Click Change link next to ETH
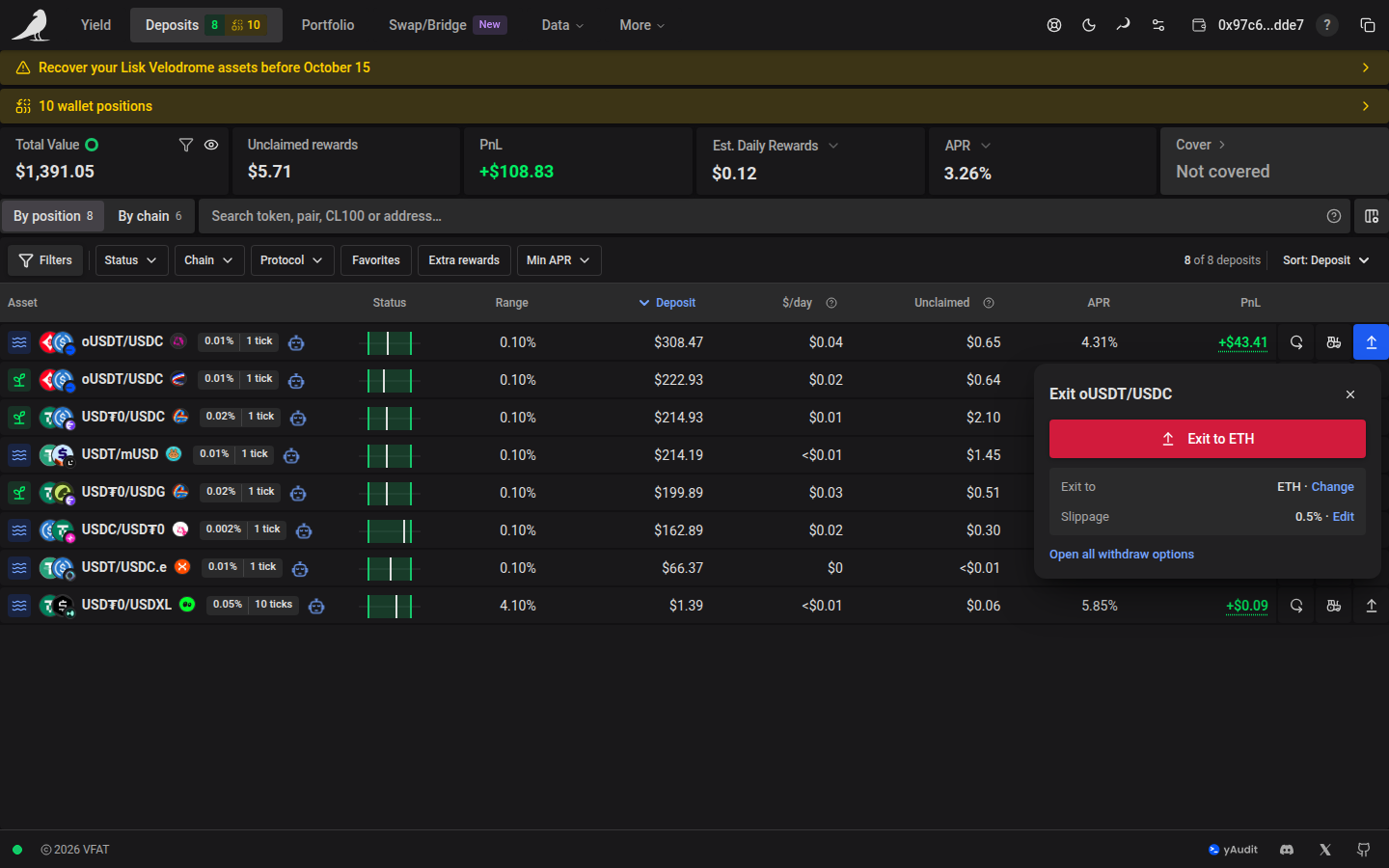 click(x=1333, y=487)
